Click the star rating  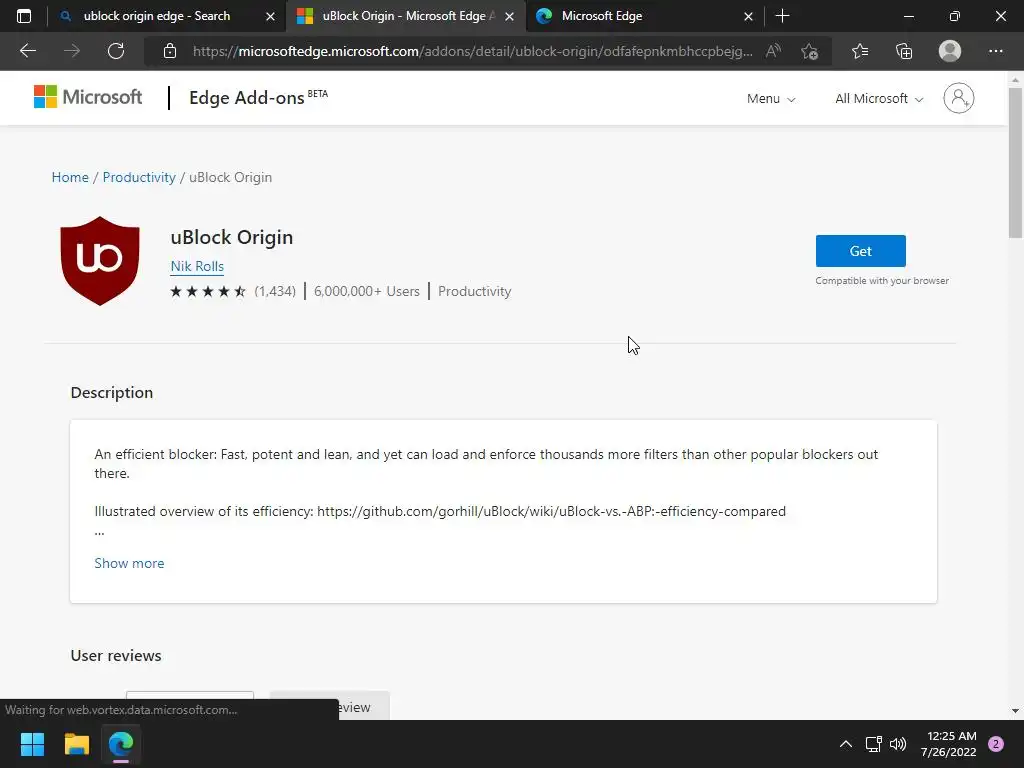[x=208, y=291]
